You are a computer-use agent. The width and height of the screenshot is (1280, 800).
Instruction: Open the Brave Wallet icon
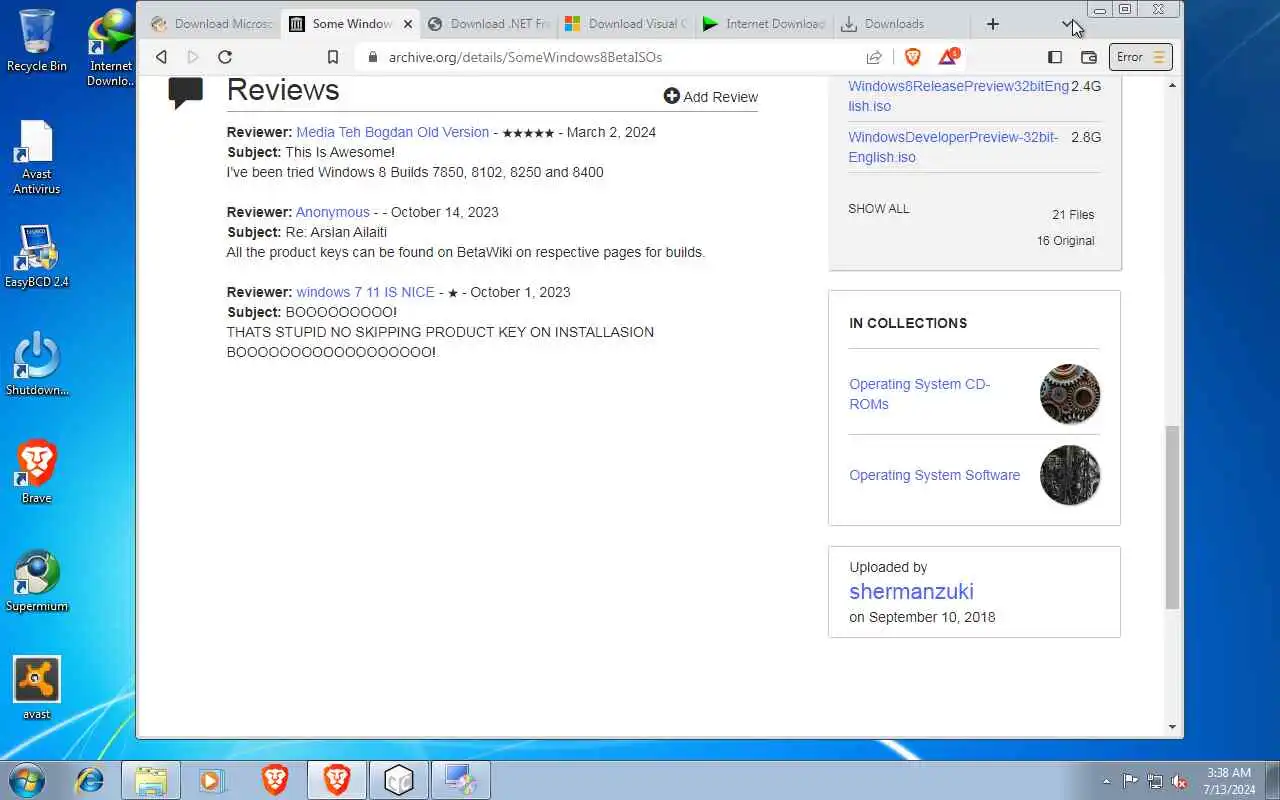click(x=1089, y=57)
